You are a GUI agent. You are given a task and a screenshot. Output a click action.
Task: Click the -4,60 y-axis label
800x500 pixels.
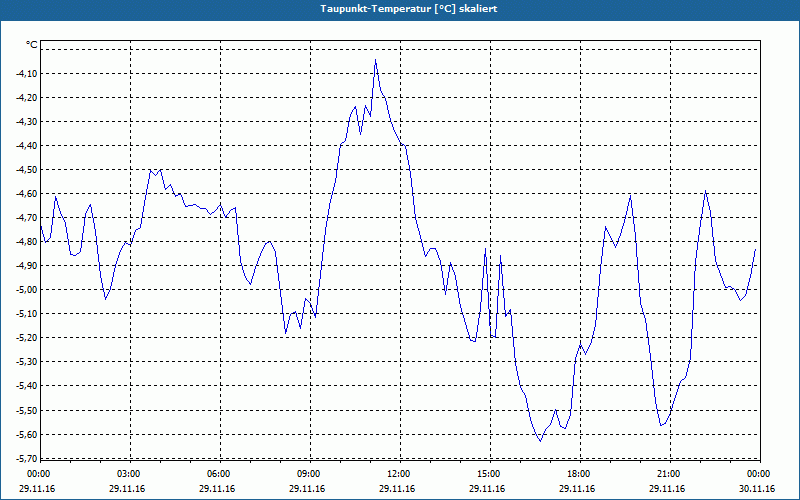[x=27, y=193]
